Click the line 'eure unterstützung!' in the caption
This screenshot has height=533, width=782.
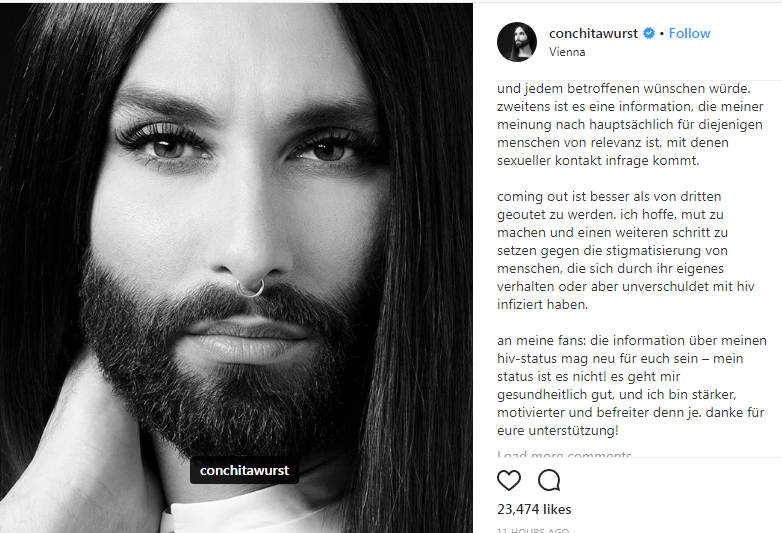click(558, 430)
